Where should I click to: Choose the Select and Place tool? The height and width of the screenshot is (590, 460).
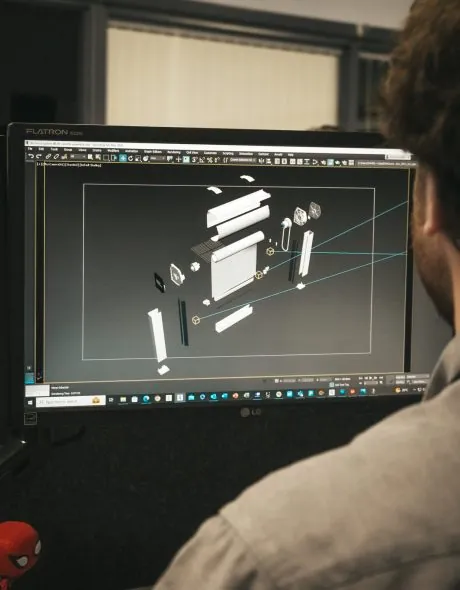pyautogui.click(x=146, y=158)
